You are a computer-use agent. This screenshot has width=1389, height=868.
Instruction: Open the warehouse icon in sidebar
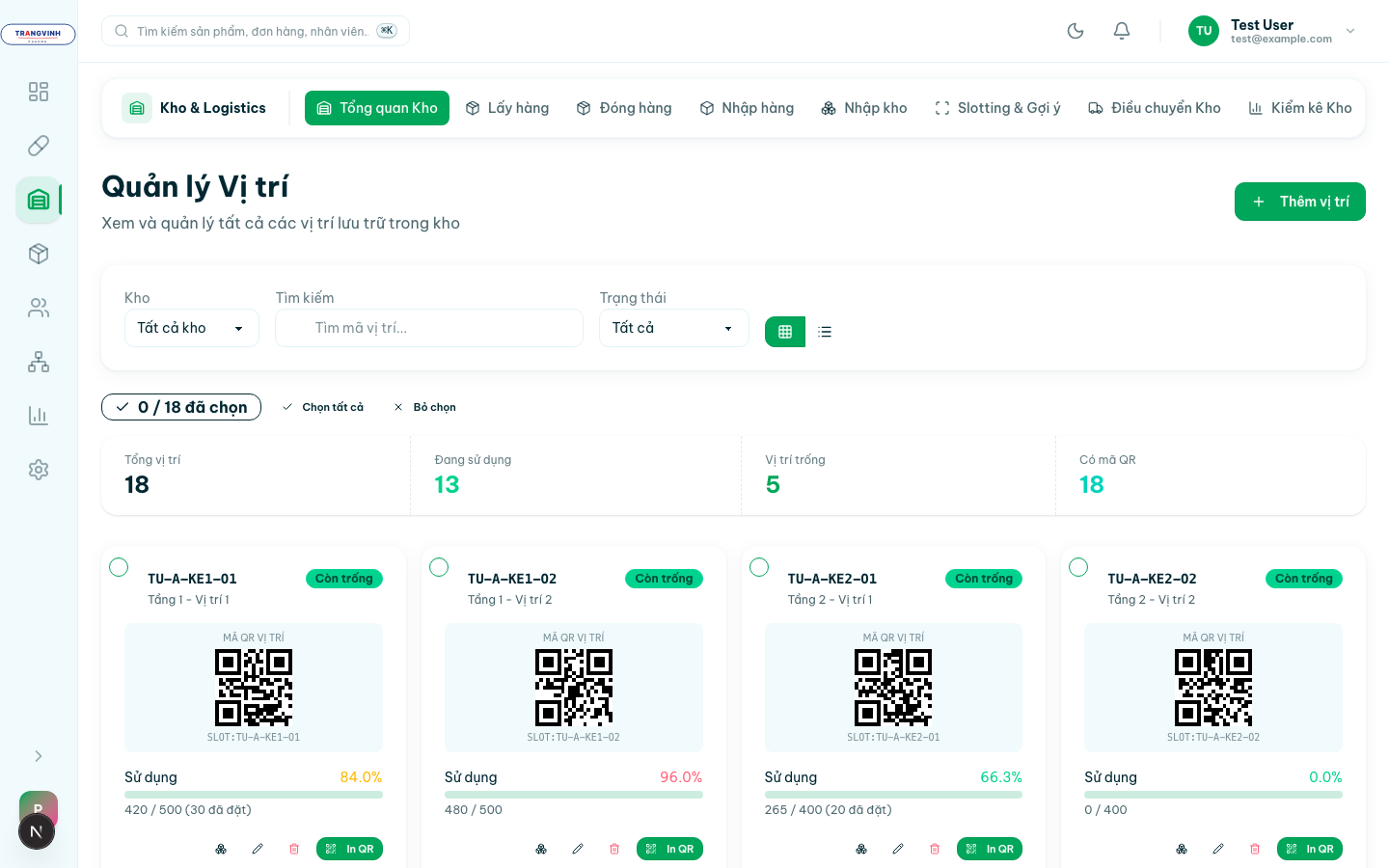click(39, 200)
